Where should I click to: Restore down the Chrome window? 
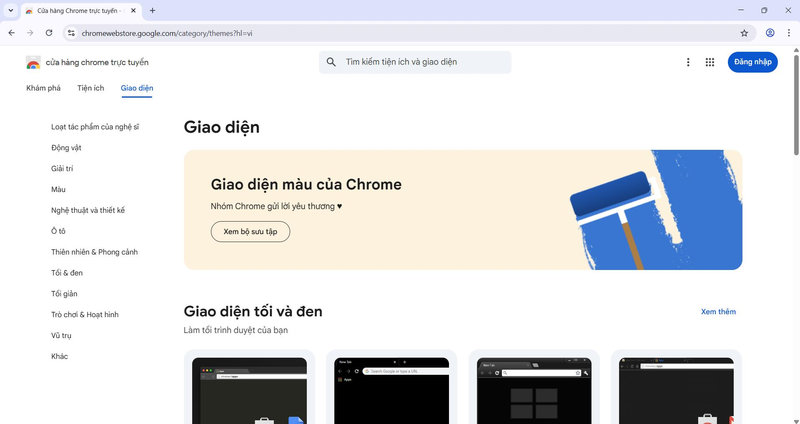(x=764, y=10)
